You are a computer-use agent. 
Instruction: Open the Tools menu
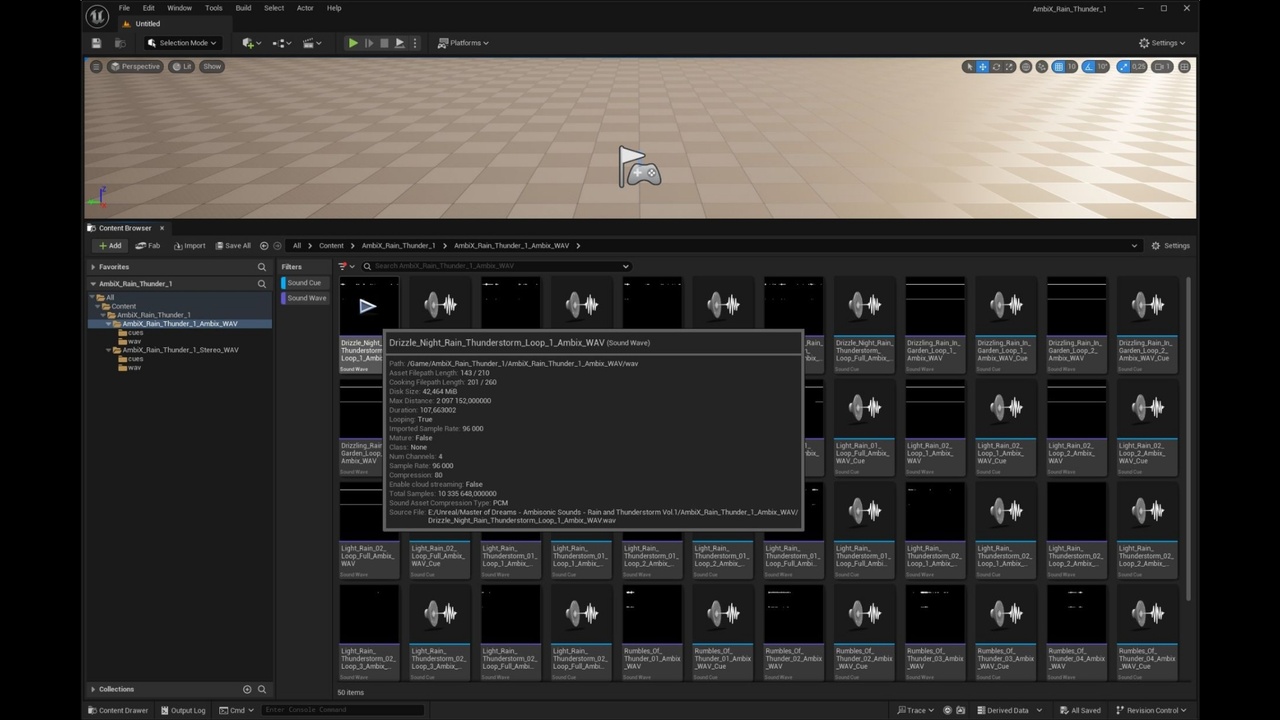pyautogui.click(x=214, y=8)
